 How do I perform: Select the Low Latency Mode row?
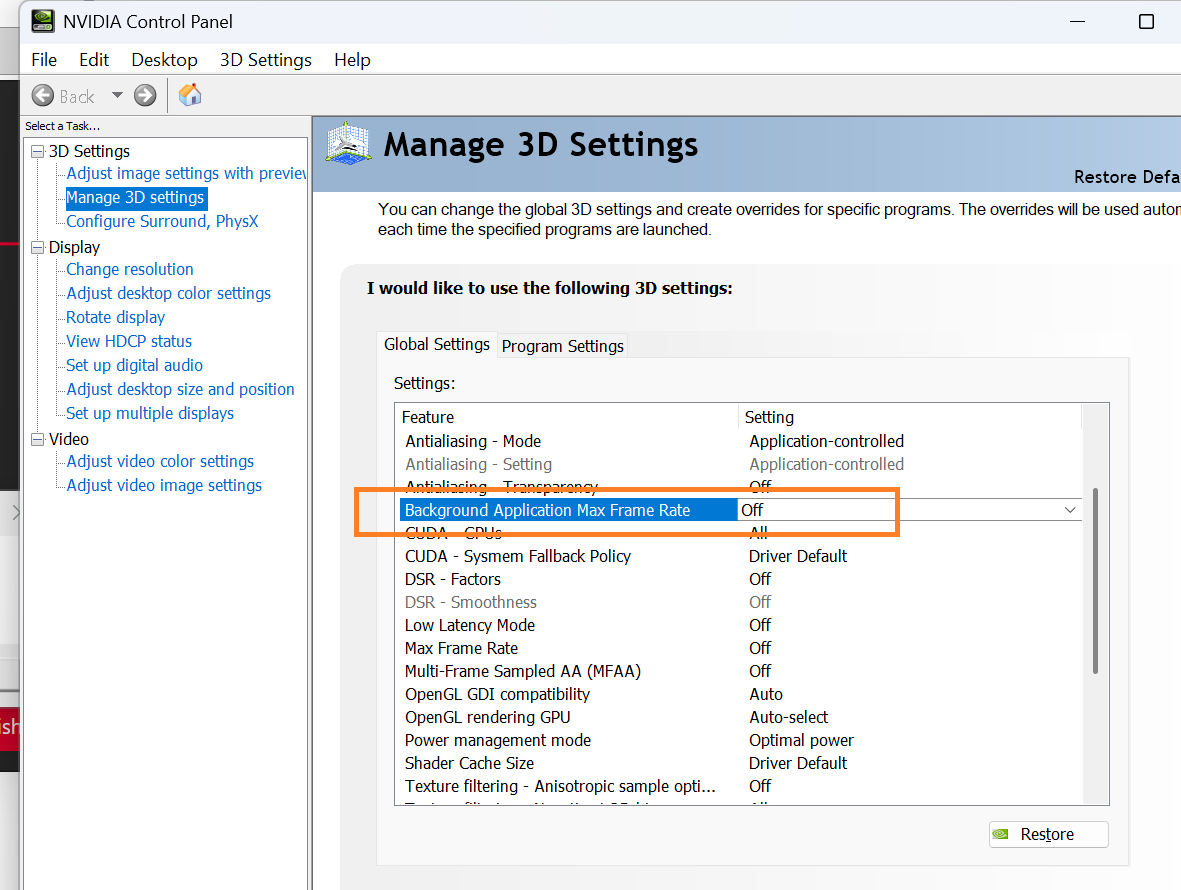[470, 625]
